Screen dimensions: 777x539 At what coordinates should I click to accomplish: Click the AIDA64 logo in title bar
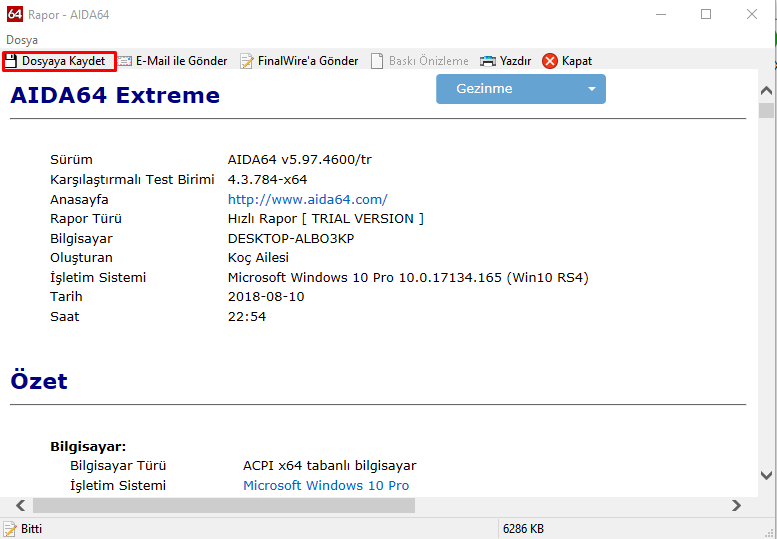[x=14, y=14]
